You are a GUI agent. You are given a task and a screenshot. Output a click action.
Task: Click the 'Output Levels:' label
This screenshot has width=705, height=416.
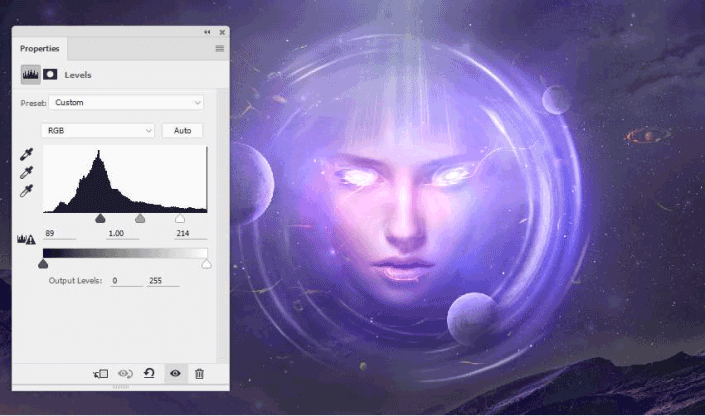[76, 281]
